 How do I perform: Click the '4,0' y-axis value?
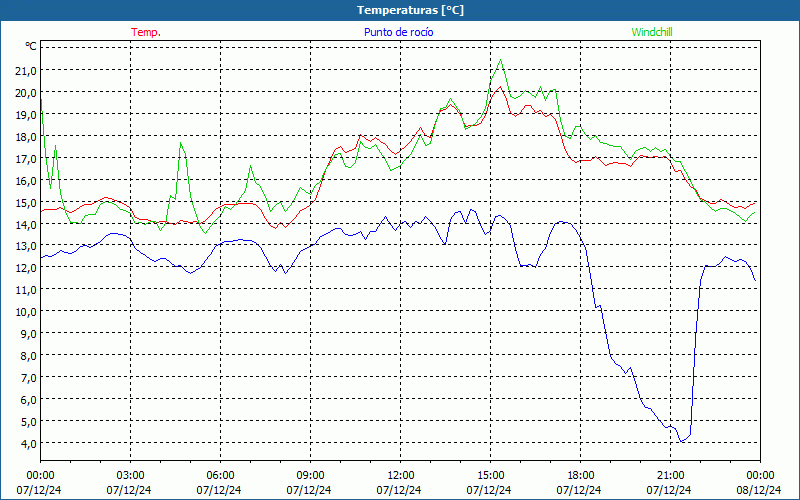coord(29,444)
